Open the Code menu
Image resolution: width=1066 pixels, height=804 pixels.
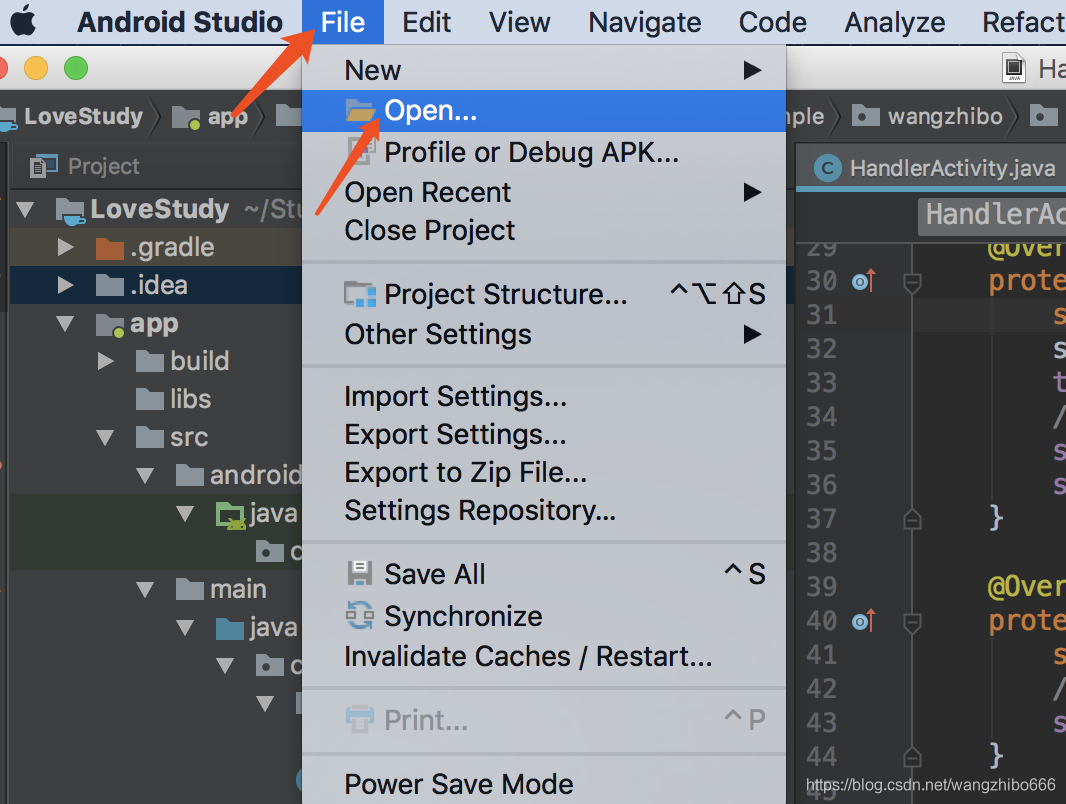[772, 22]
